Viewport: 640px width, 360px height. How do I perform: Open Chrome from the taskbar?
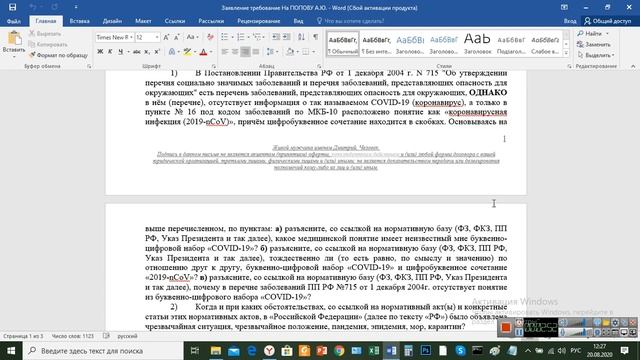coord(339,351)
